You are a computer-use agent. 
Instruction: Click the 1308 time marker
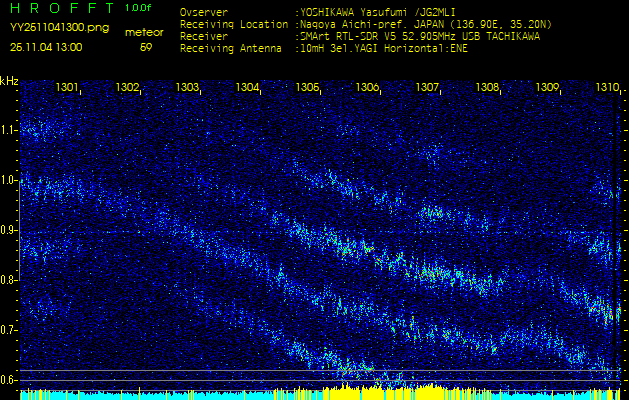487,87
